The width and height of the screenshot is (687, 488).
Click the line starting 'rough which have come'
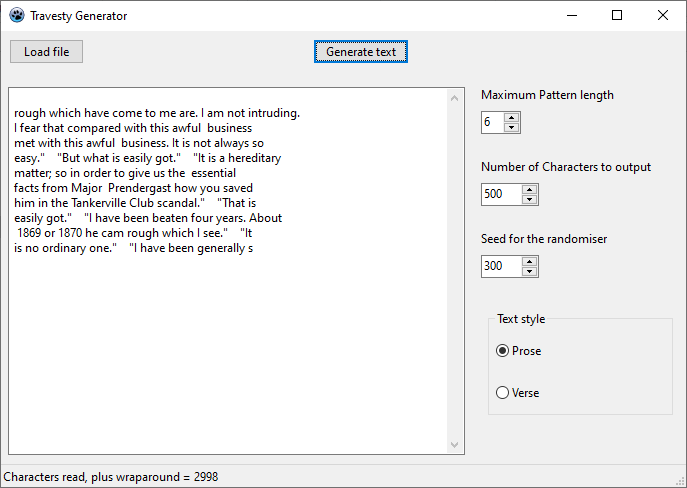click(157, 113)
